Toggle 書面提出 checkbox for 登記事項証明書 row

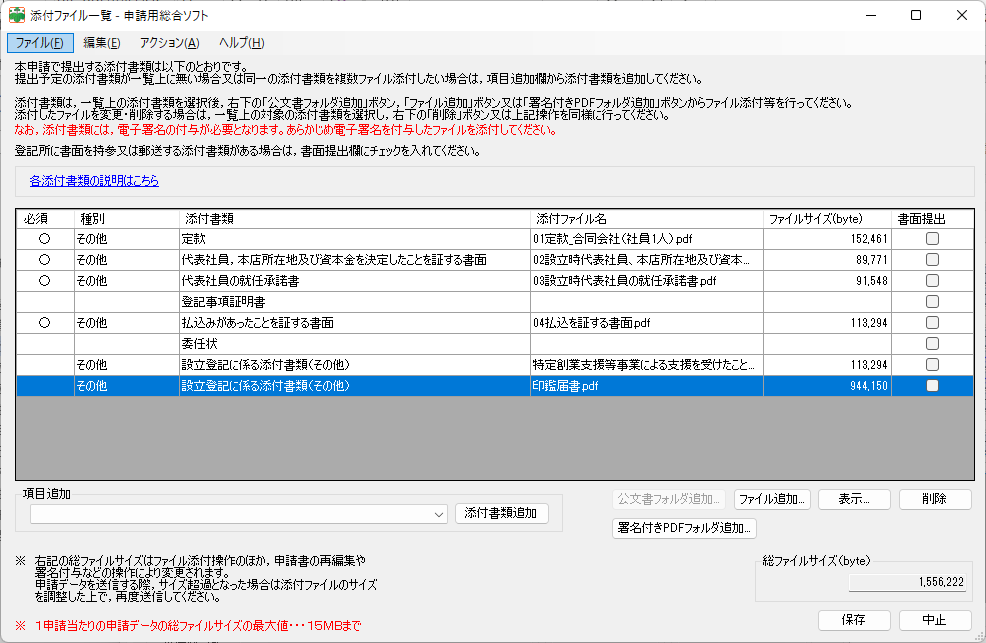(x=932, y=302)
